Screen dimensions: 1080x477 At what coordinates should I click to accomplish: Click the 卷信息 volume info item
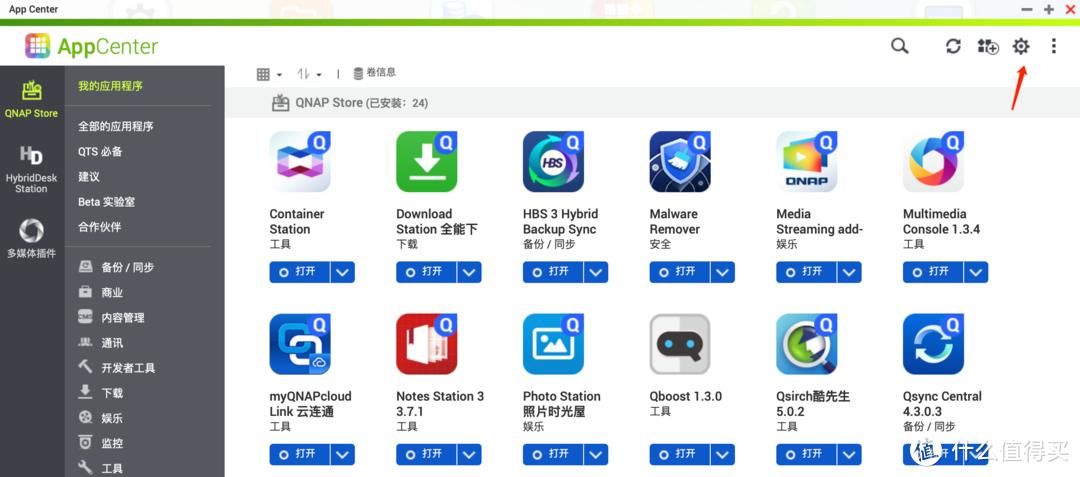[x=374, y=73]
